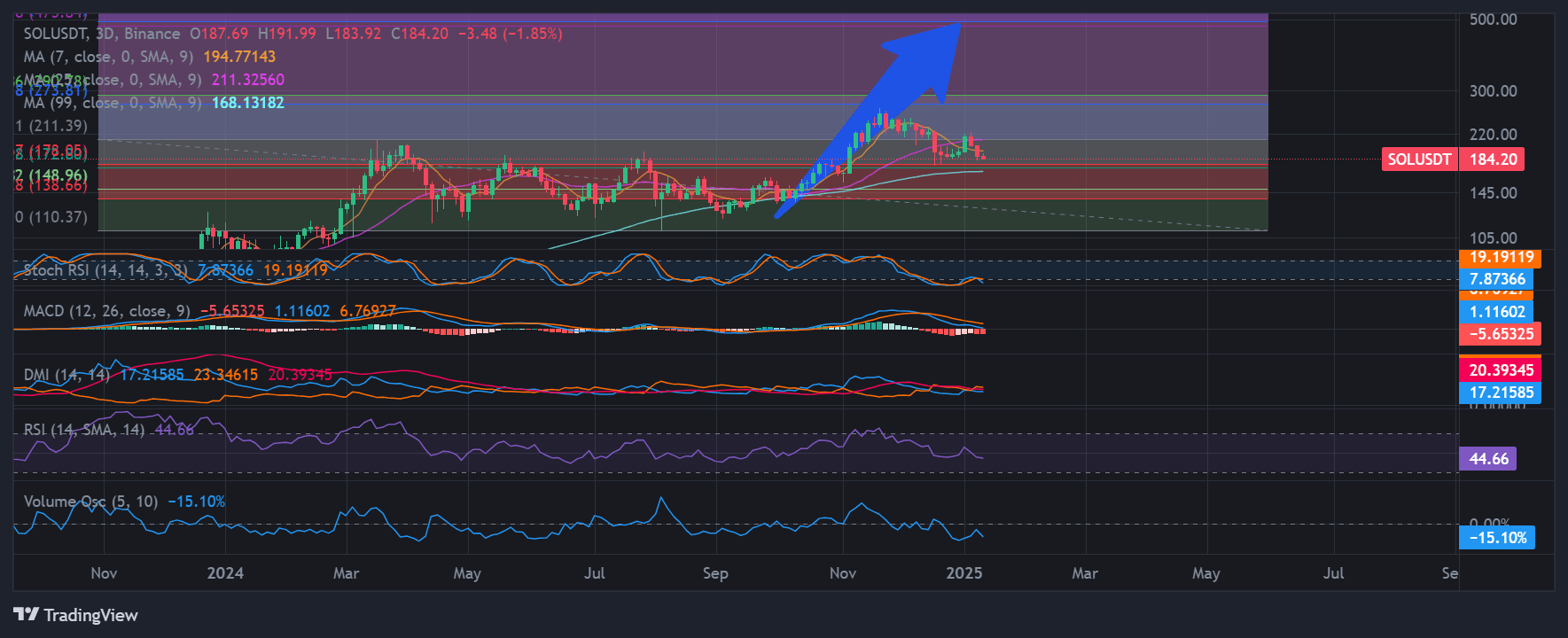The image size is (1568, 638).
Task: Click the blue 17.21585 DMI scale tag
Action: pyautogui.click(x=1501, y=393)
